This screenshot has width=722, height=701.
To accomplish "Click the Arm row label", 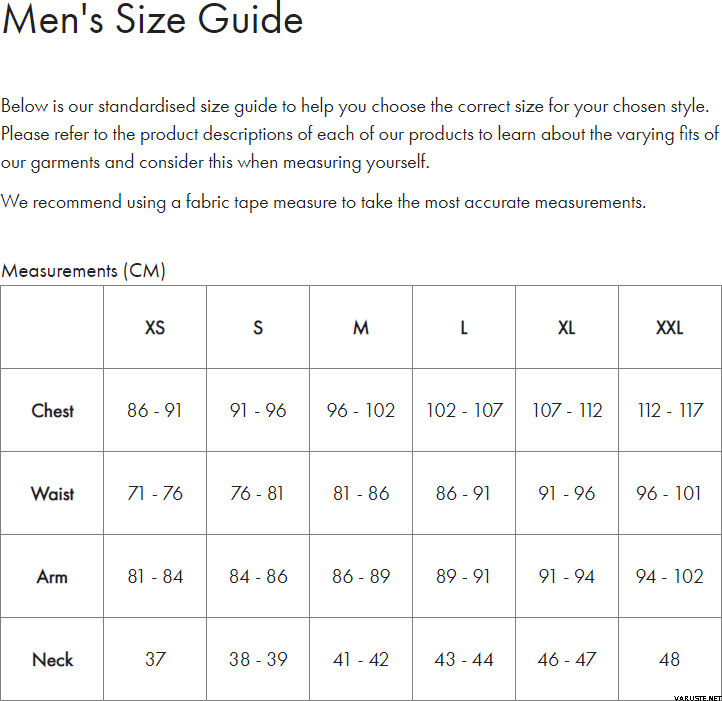I will [x=52, y=577].
